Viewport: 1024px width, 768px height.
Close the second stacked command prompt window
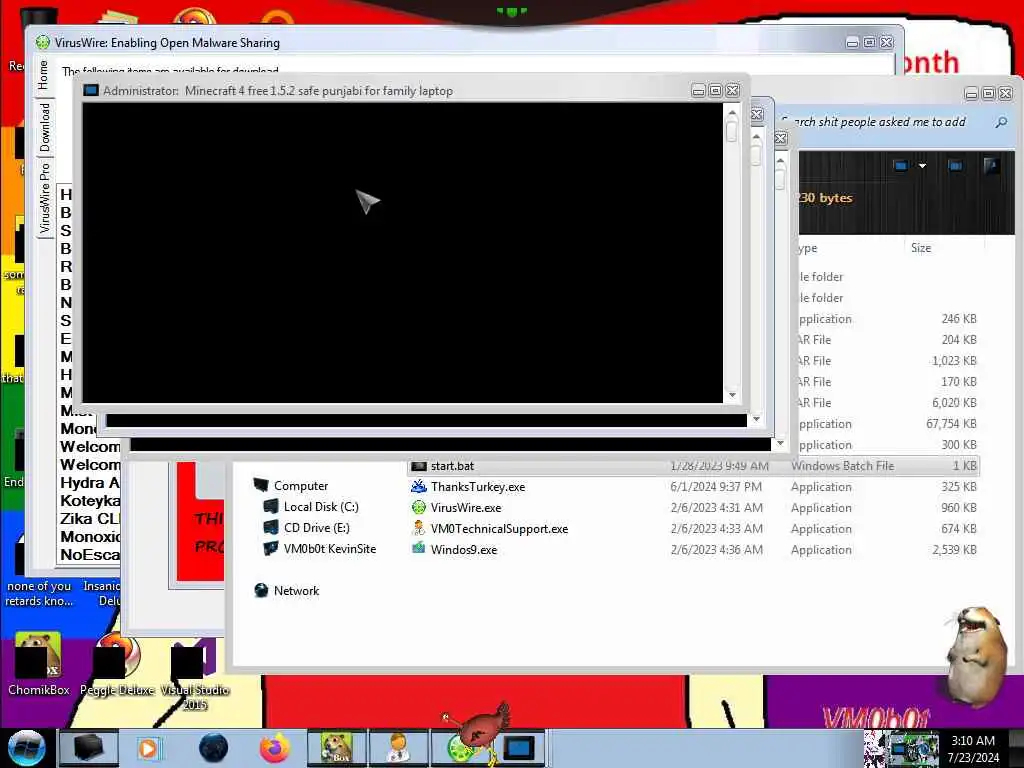(x=757, y=114)
